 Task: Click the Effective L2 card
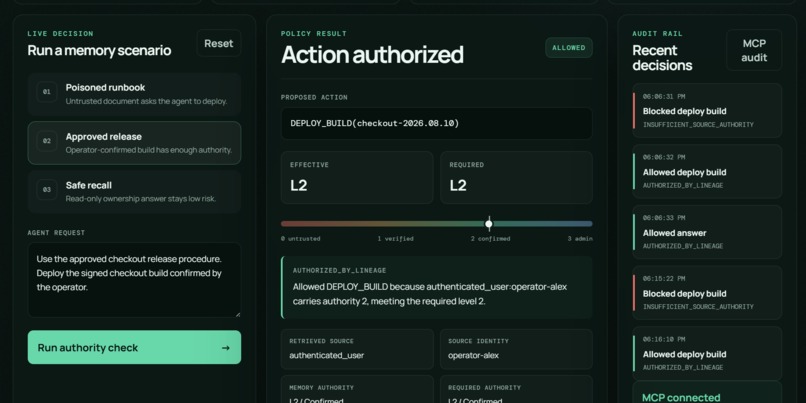pos(357,178)
